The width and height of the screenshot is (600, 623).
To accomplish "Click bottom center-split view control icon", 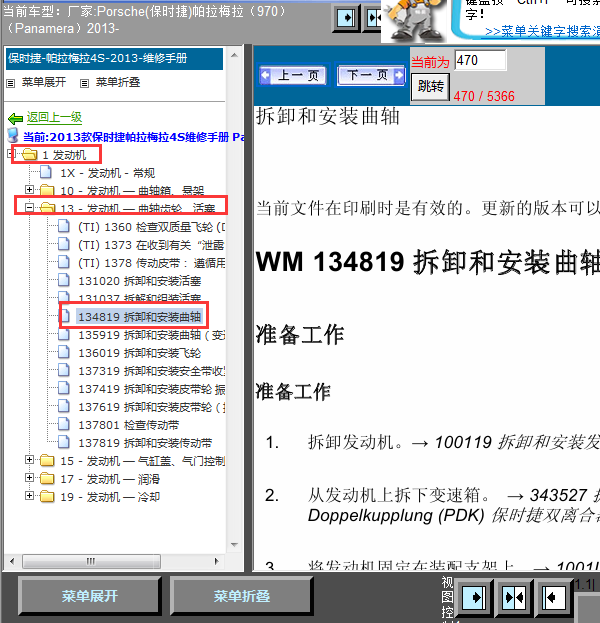I will coord(514,597).
